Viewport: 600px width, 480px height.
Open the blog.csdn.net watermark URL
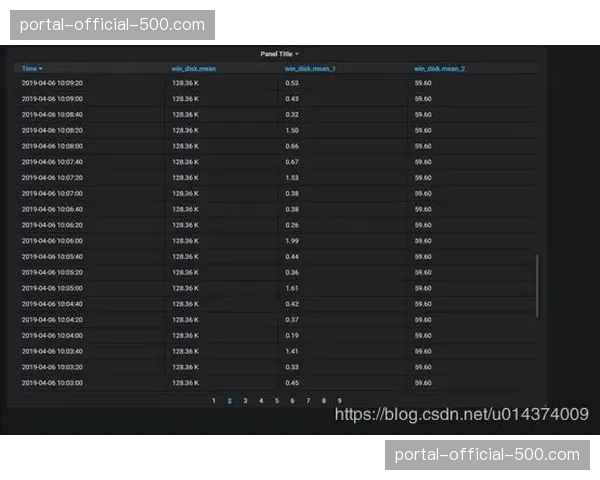click(x=461, y=414)
